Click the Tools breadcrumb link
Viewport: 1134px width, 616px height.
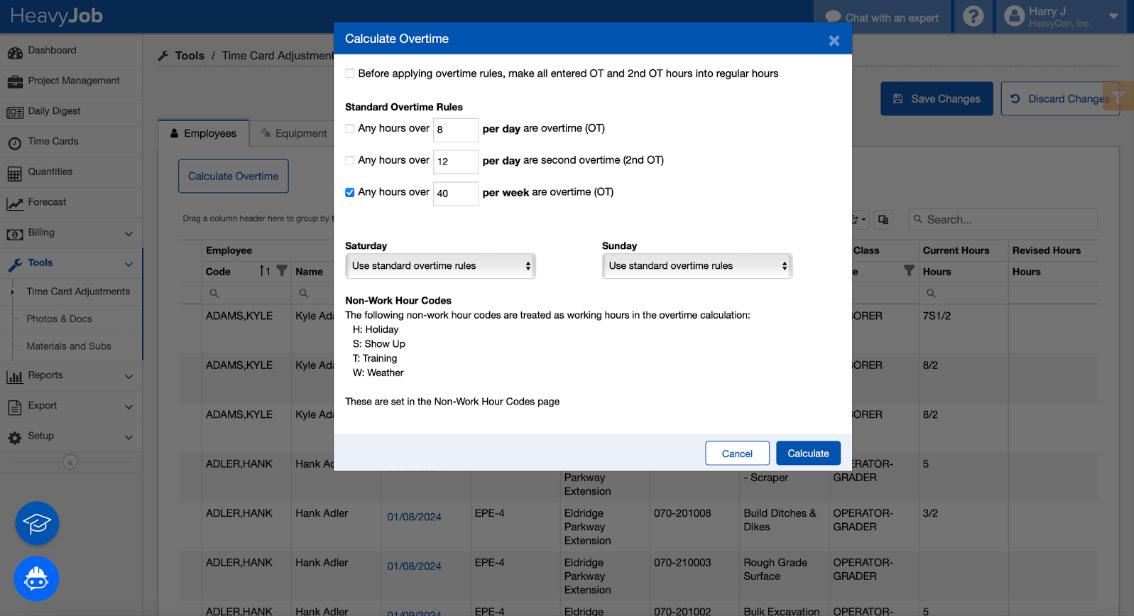point(189,56)
